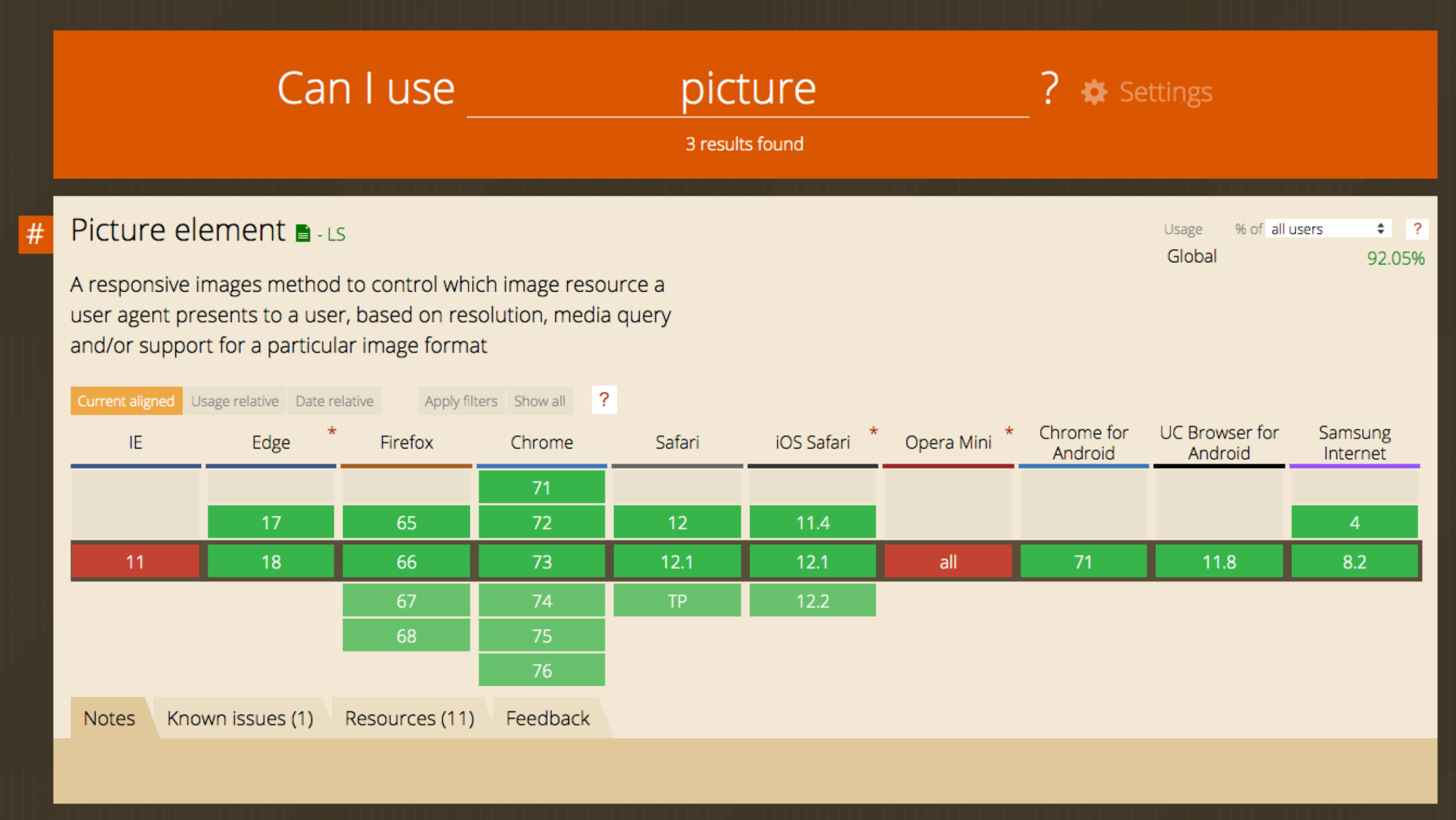1456x820 pixels.
Task: Switch to Date relative view mode
Action: [334, 401]
